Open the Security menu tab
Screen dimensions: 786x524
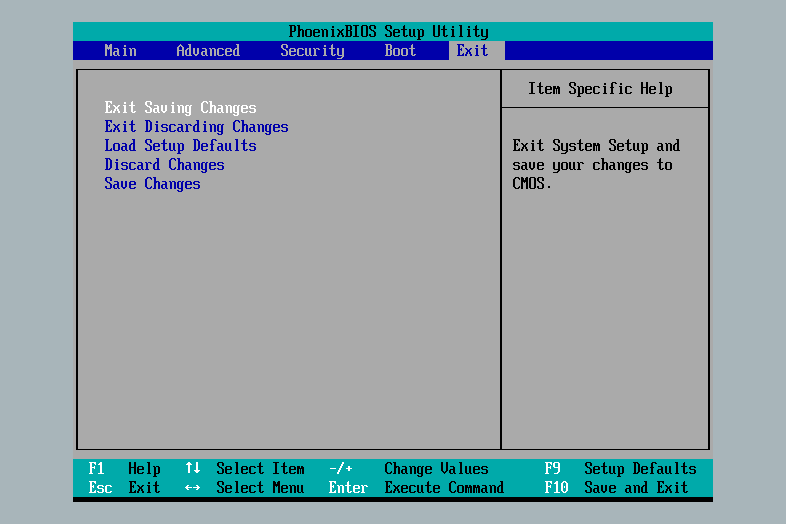[x=312, y=51]
